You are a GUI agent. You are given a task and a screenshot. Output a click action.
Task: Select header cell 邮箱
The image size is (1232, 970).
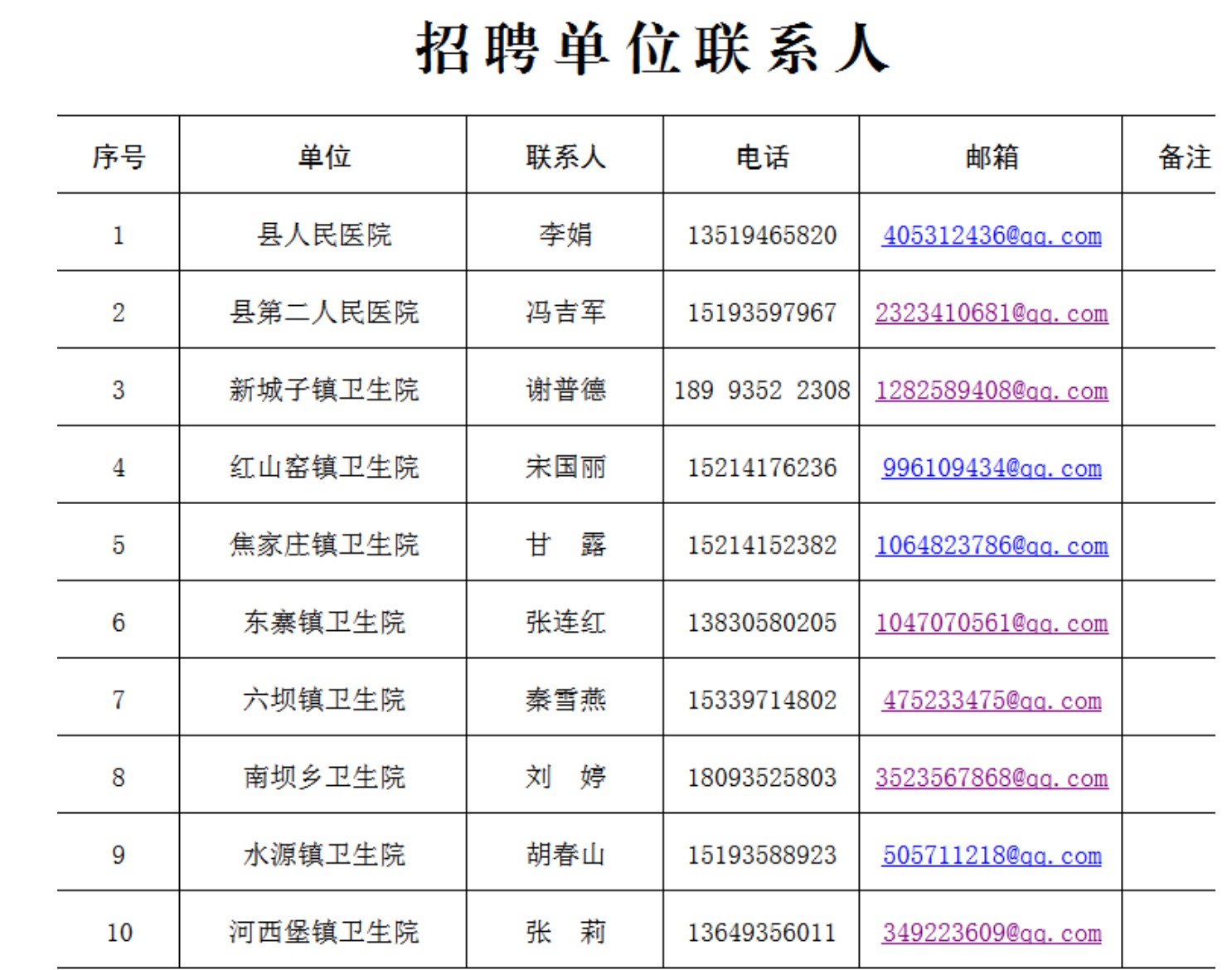pyautogui.click(x=992, y=157)
